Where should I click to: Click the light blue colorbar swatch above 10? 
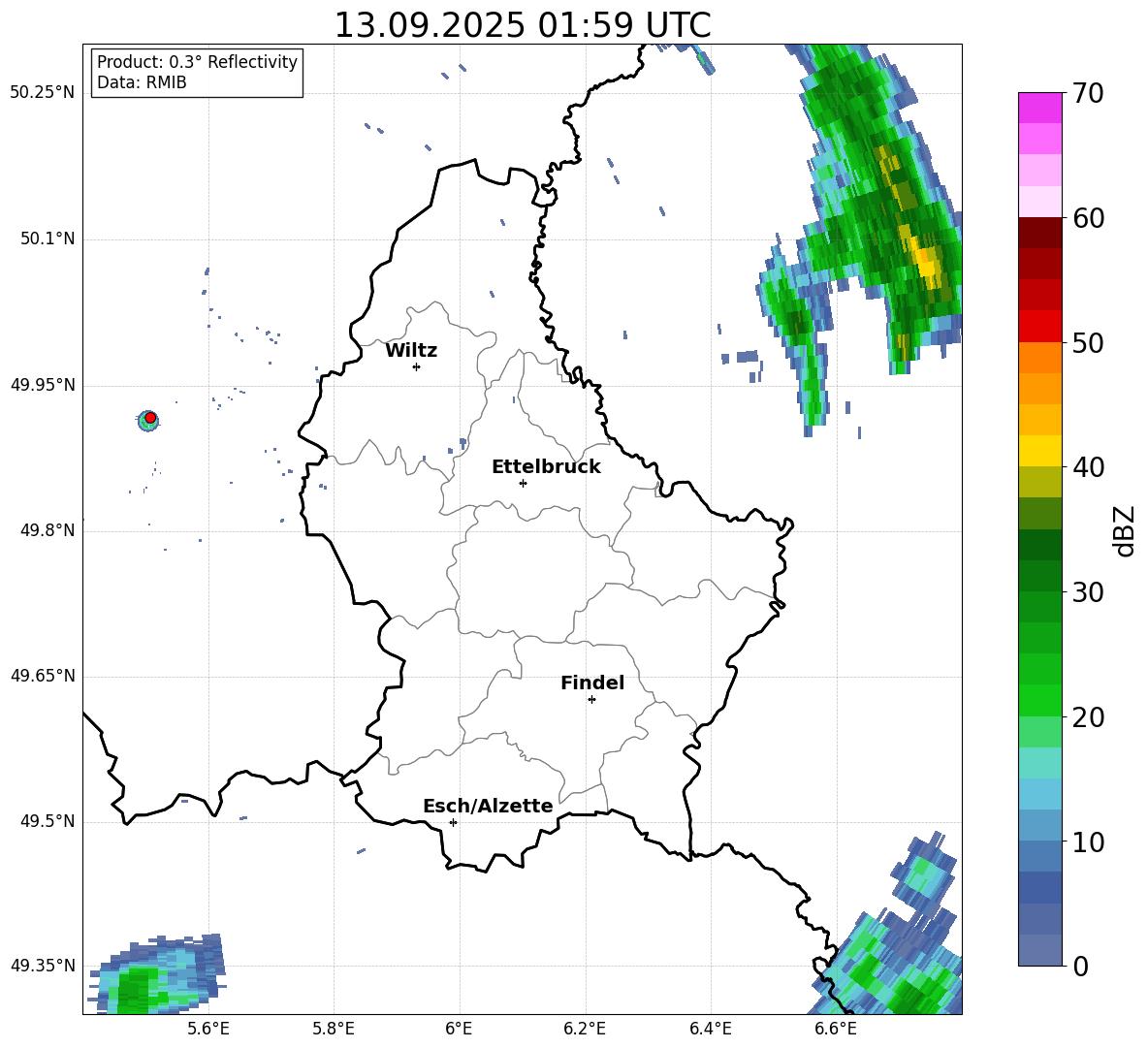1039,795
